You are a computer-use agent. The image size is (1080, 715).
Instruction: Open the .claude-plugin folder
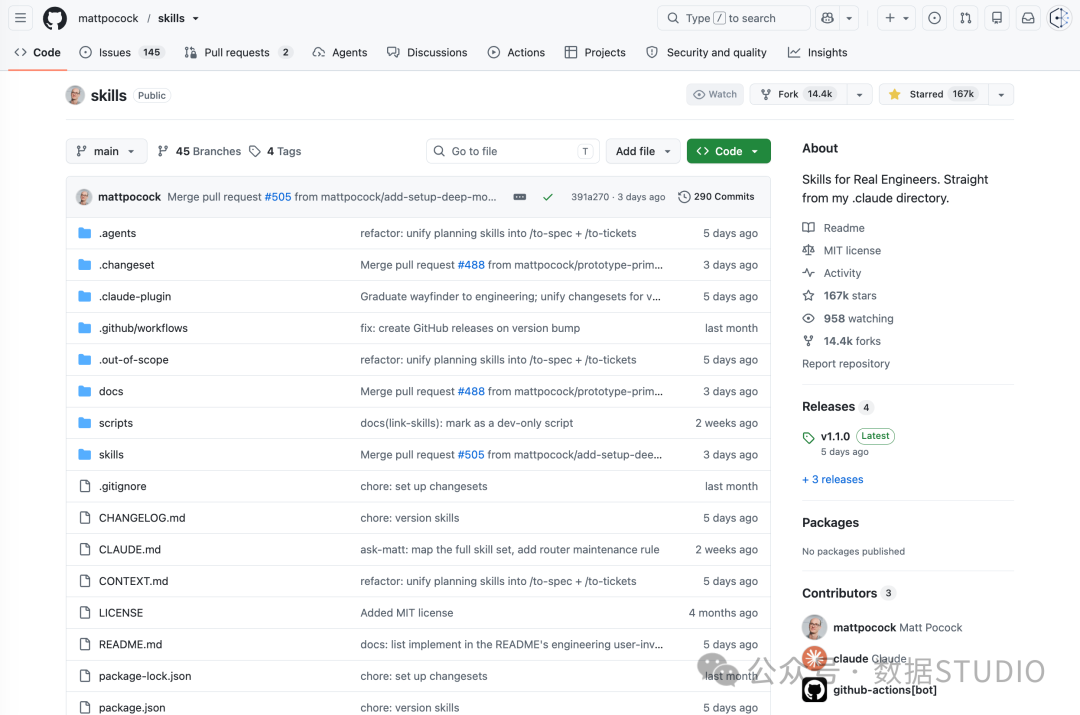coord(135,297)
